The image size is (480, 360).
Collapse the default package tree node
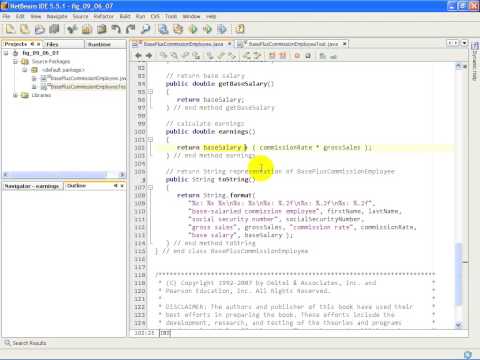pos(25,70)
